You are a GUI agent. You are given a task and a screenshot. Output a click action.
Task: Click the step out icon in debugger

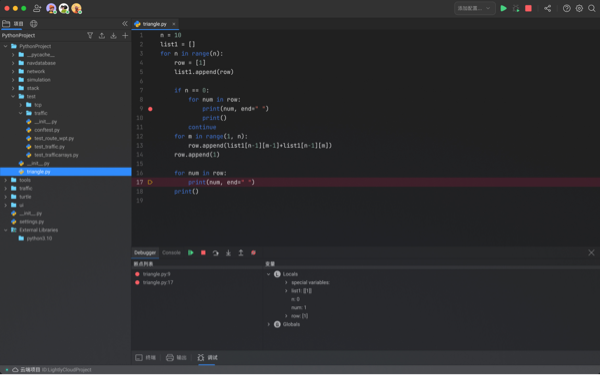pyautogui.click(x=241, y=253)
